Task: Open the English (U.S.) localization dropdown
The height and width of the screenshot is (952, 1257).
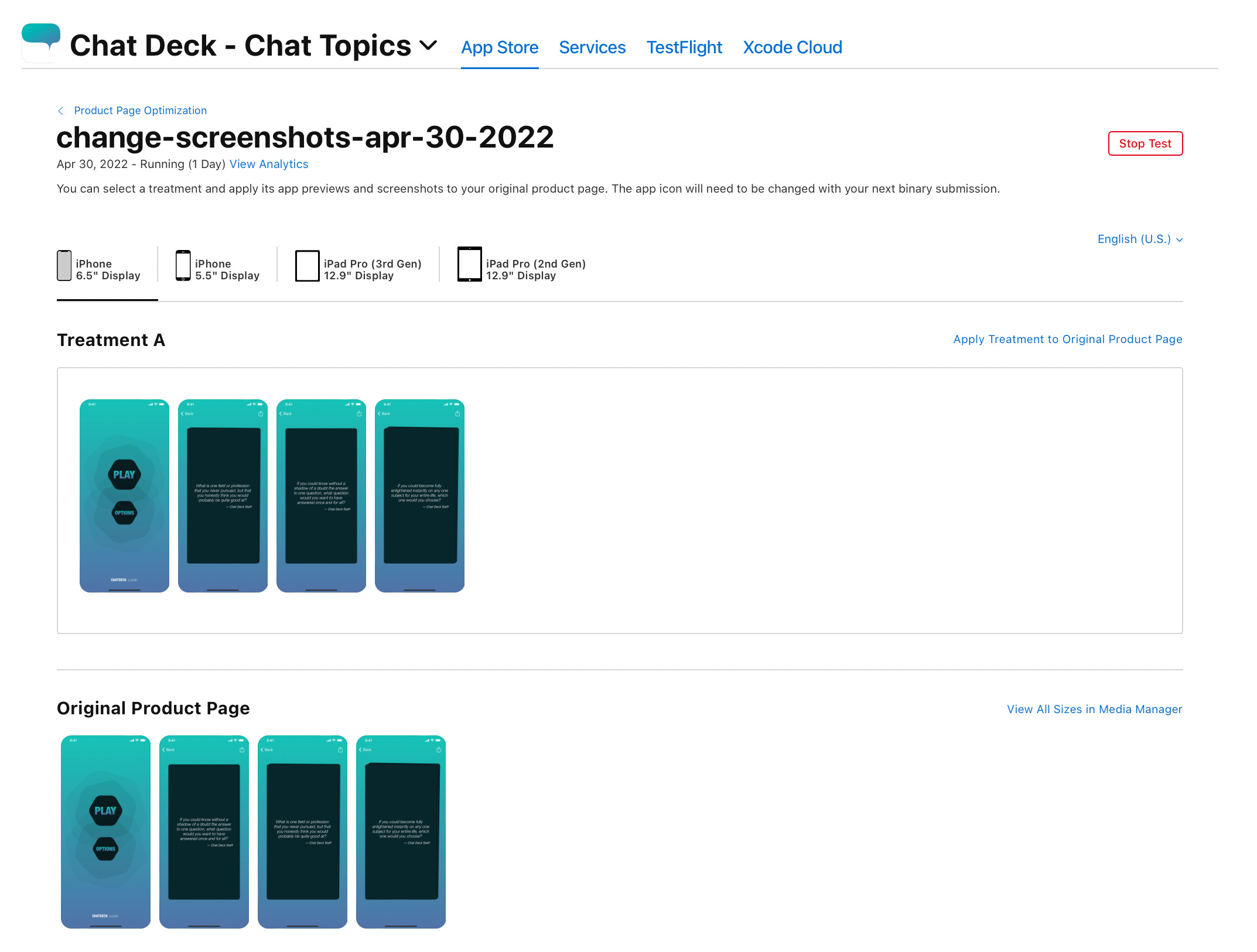Action: pyautogui.click(x=1134, y=239)
